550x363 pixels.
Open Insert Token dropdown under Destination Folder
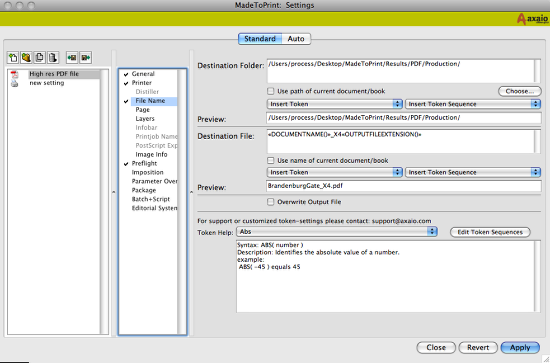point(334,104)
